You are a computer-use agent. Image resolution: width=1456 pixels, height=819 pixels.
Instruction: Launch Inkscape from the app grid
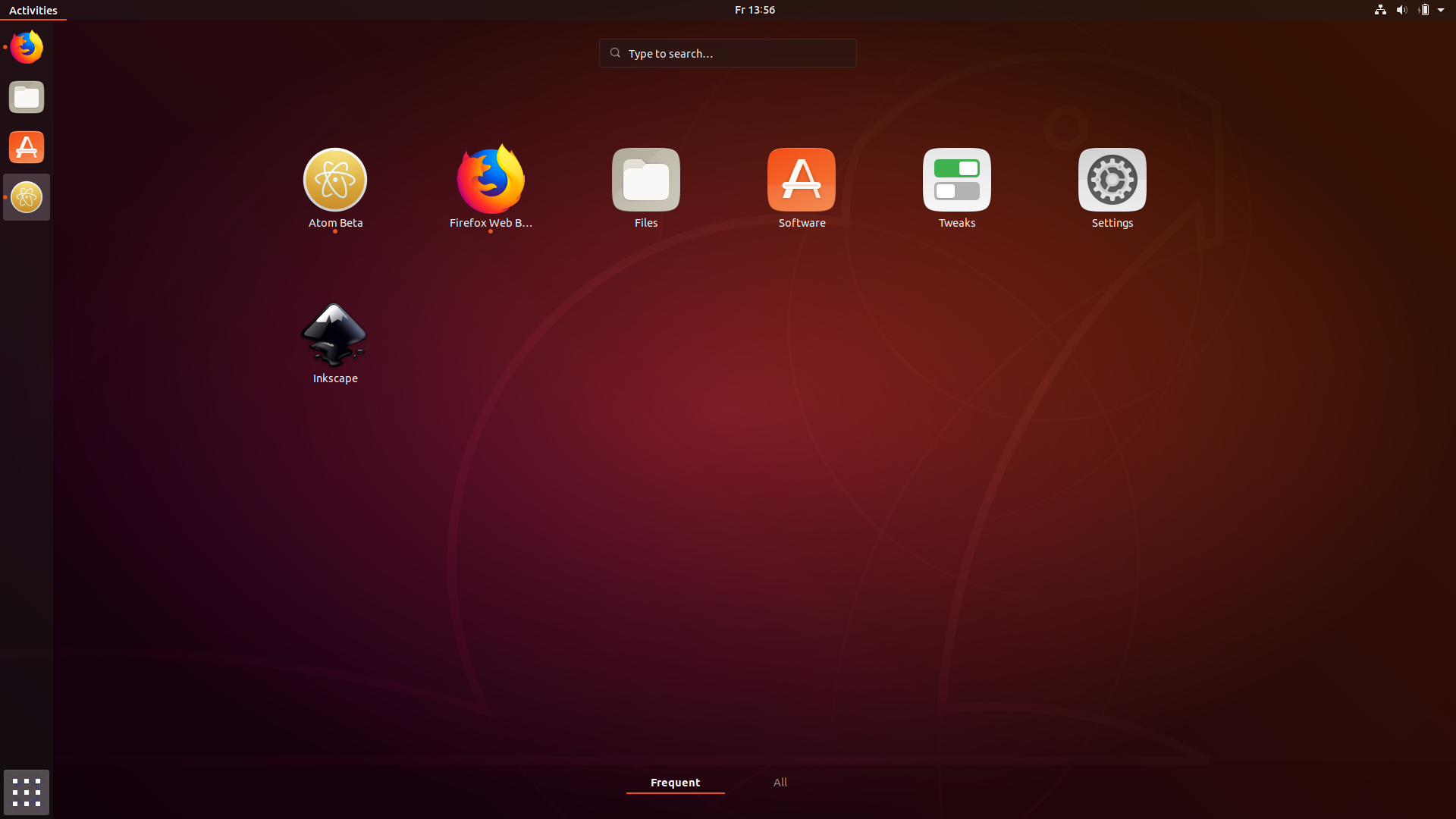(334, 335)
